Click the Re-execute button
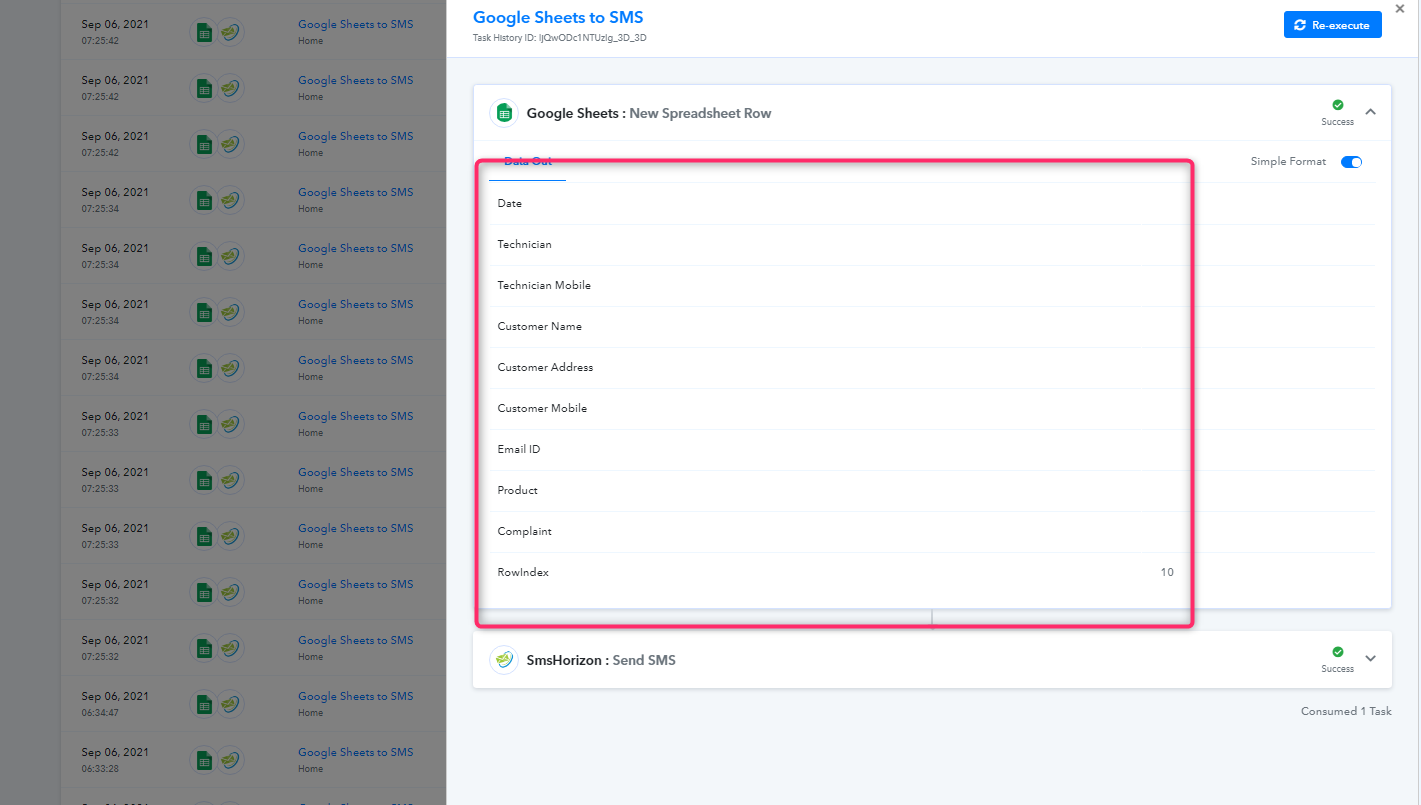This screenshot has height=805, width=1421. [1332, 25]
